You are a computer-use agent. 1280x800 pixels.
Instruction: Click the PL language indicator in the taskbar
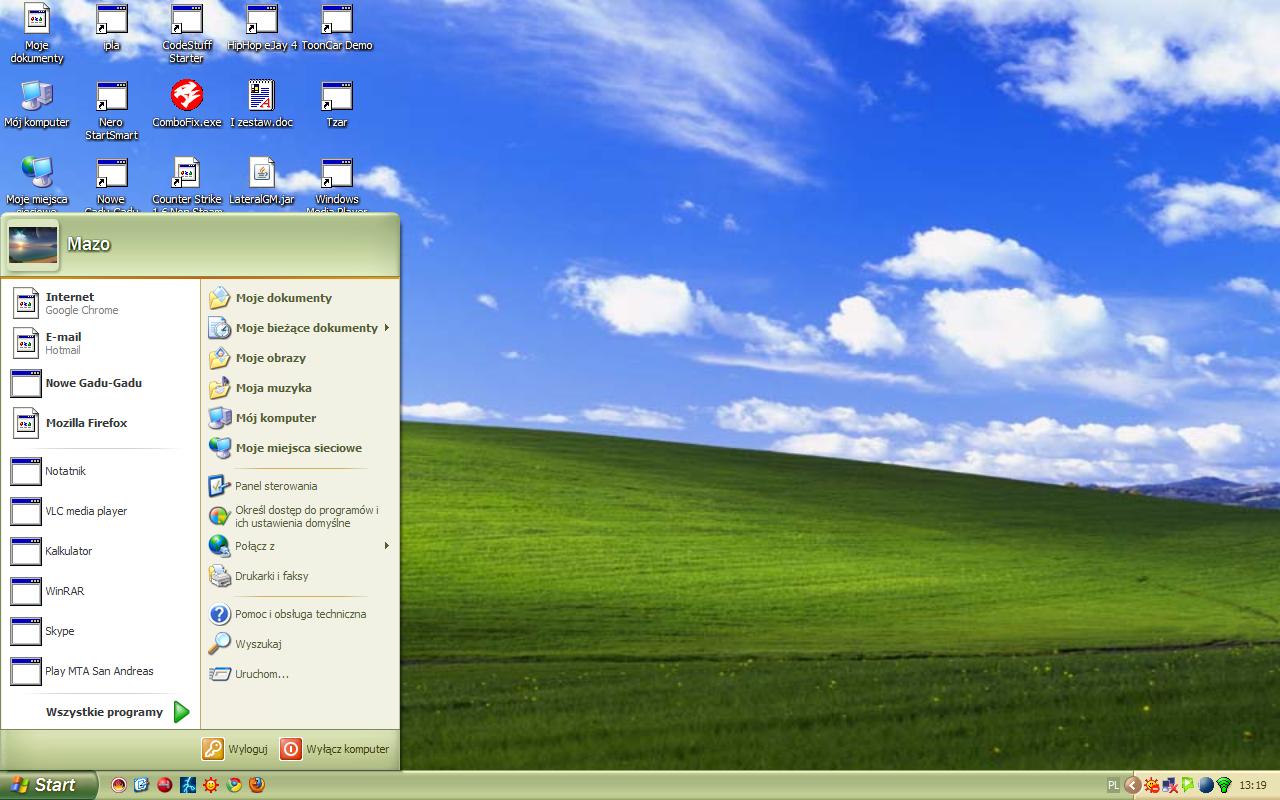click(x=1114, y=785)
